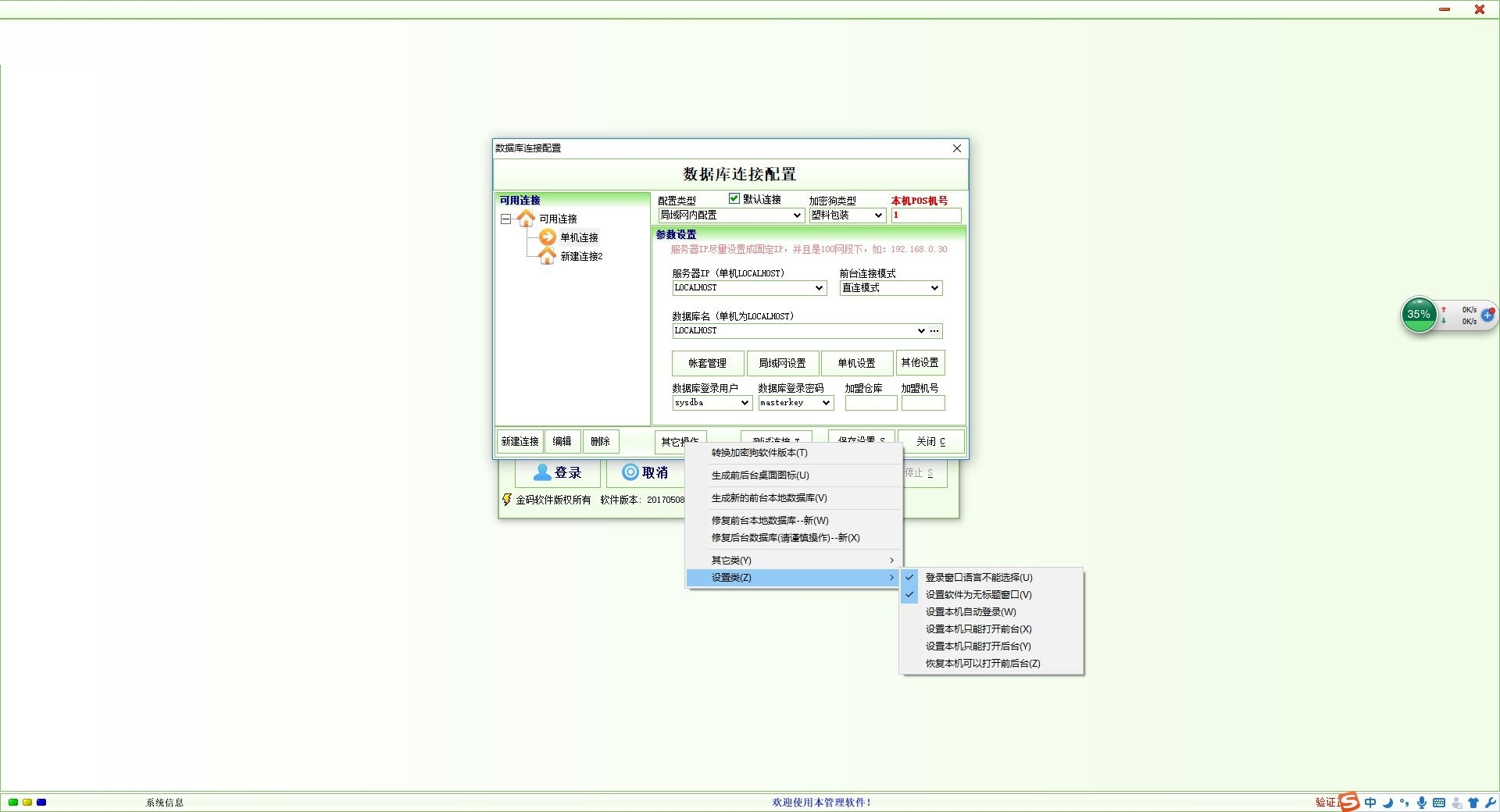This screenshot has width=1500, height=812.
Task: Open the 服务器IP dropdown
Action: tap(819, 288)
